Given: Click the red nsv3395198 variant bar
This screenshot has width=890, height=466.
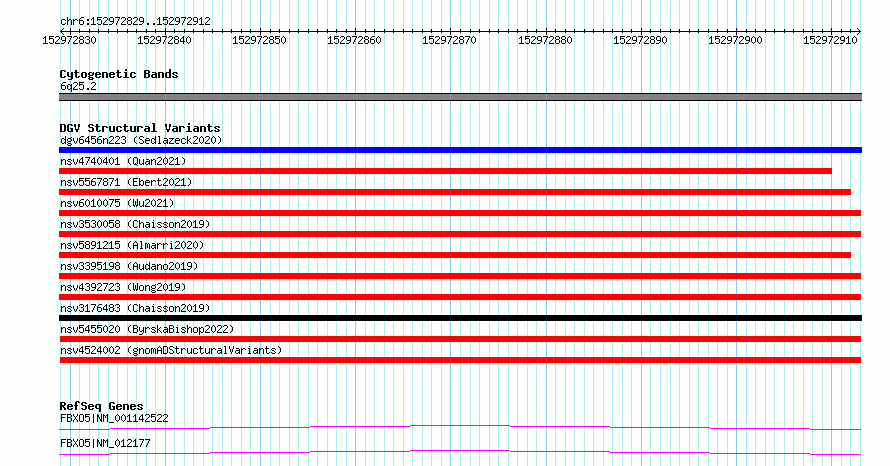Looking at the screenshot, I should pyautogui.click(x=460, y=276).
